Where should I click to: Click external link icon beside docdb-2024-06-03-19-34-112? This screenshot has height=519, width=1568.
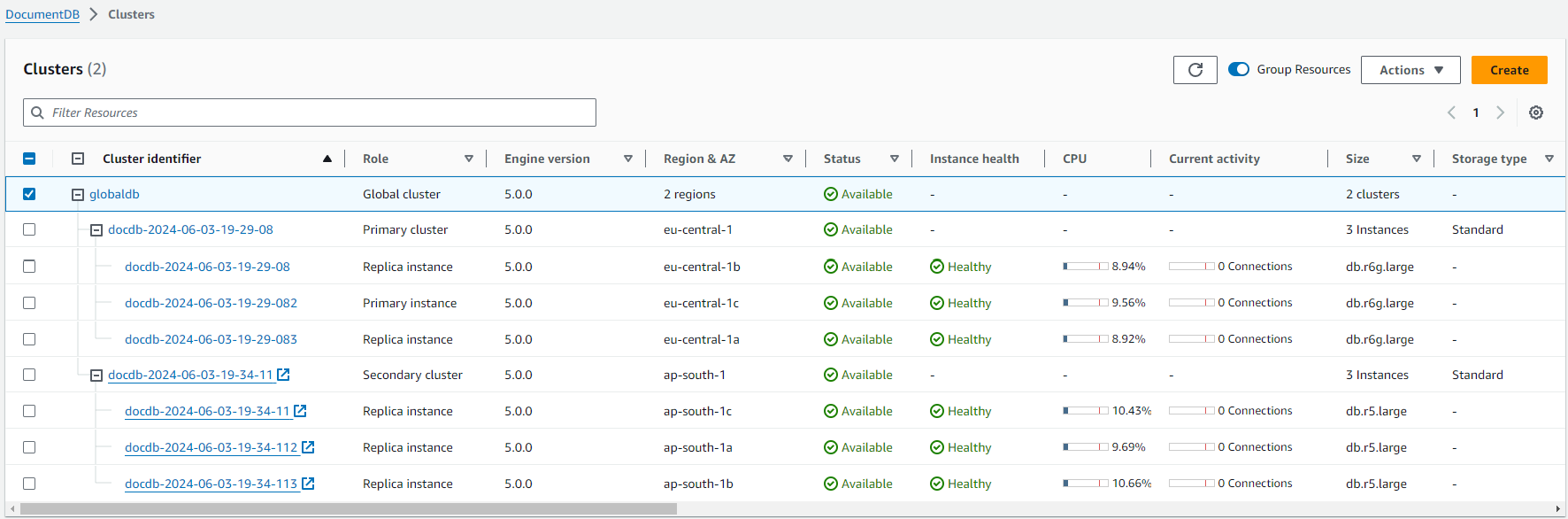pos(308,447)
